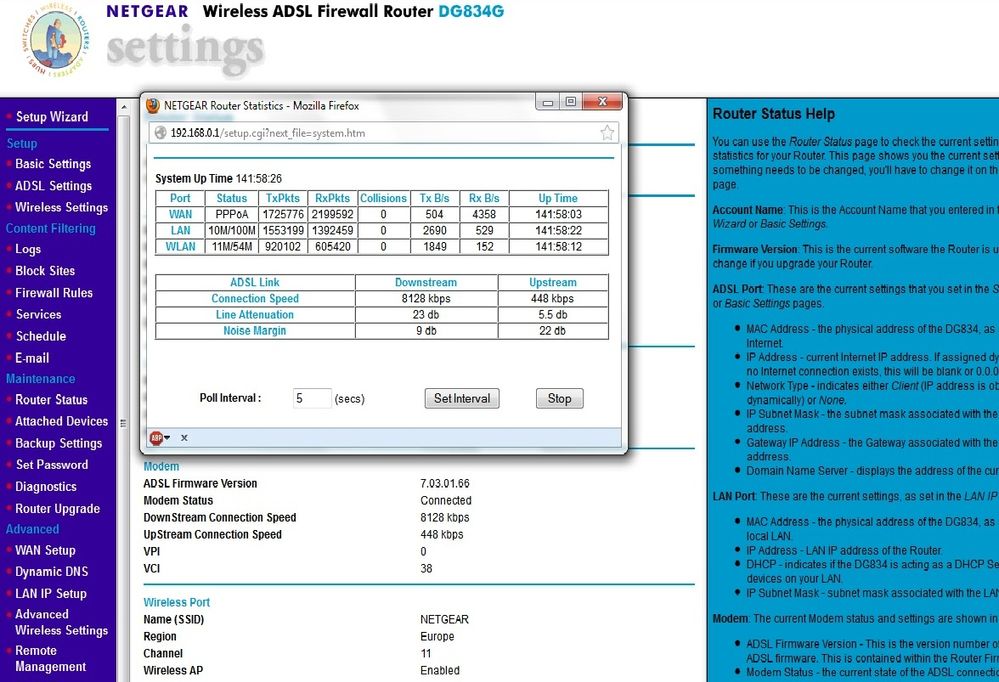This screenshot has height=682, width=999.
Task: Select the 448 kbps upstream cell in table
Action: (x=552, y=298)
